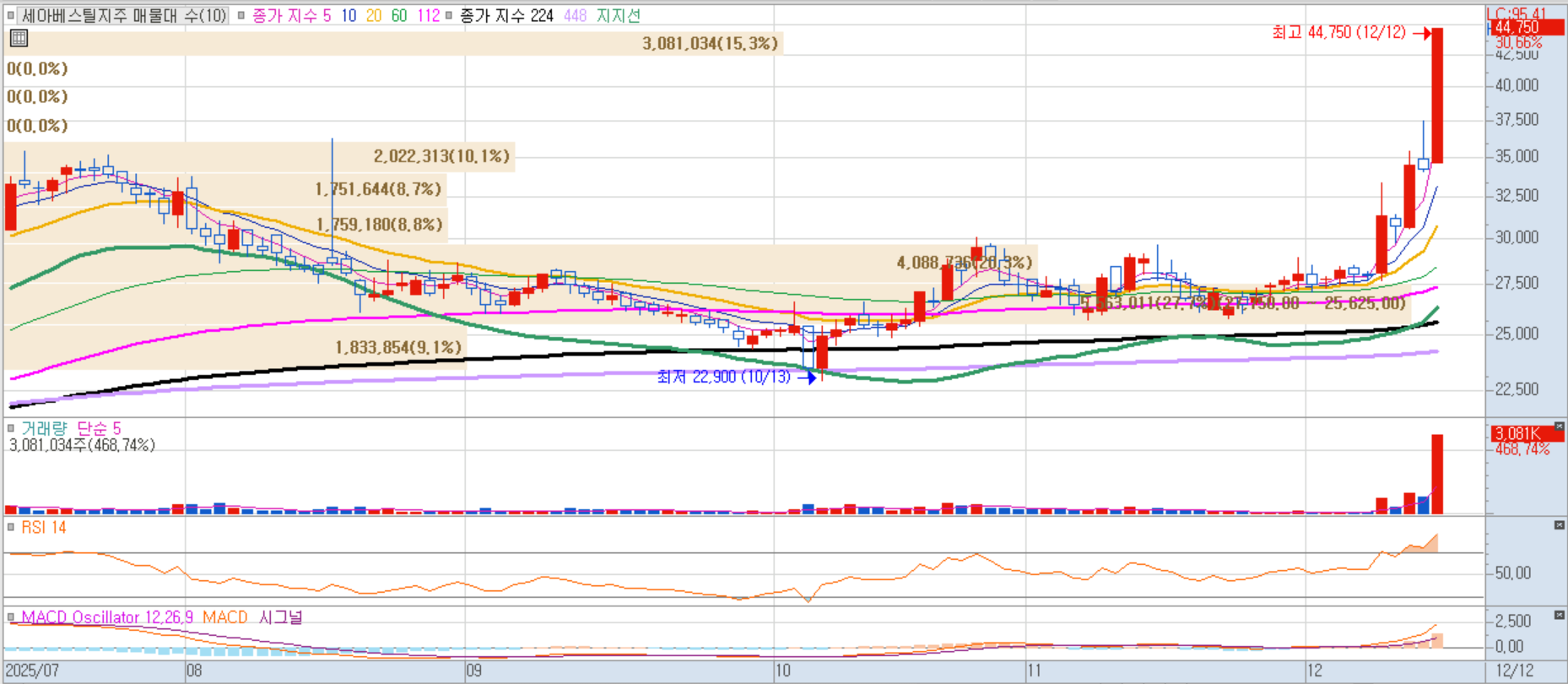Click the 거래량 indicator title
The image size is (1568, 684).
pyautogui.click(x=44, y=428)
